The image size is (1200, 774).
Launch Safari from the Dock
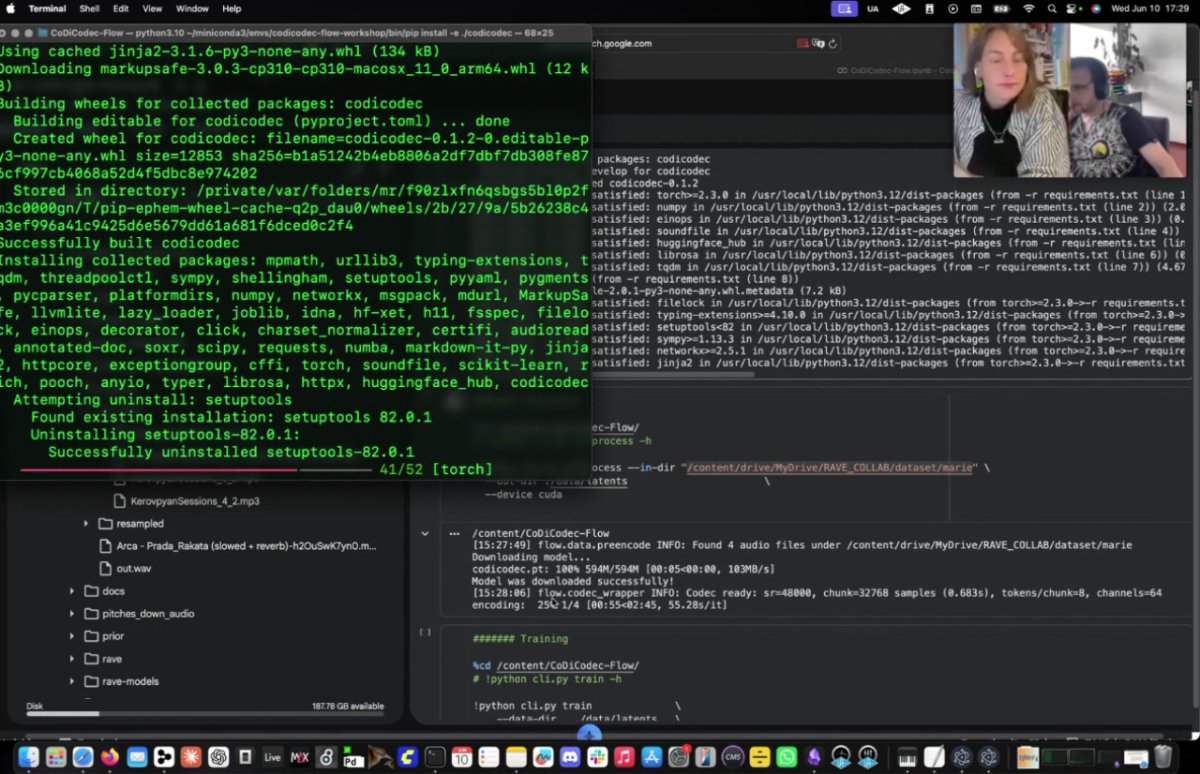tap(83, 757)
